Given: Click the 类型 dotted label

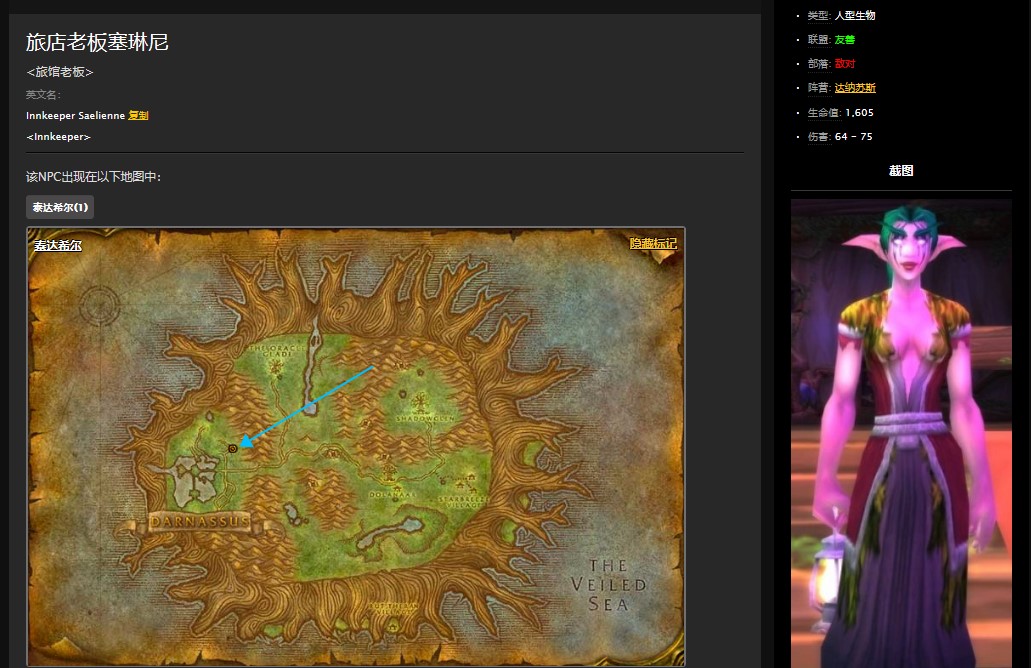Looking at the screenshot, I should point(818,16).
